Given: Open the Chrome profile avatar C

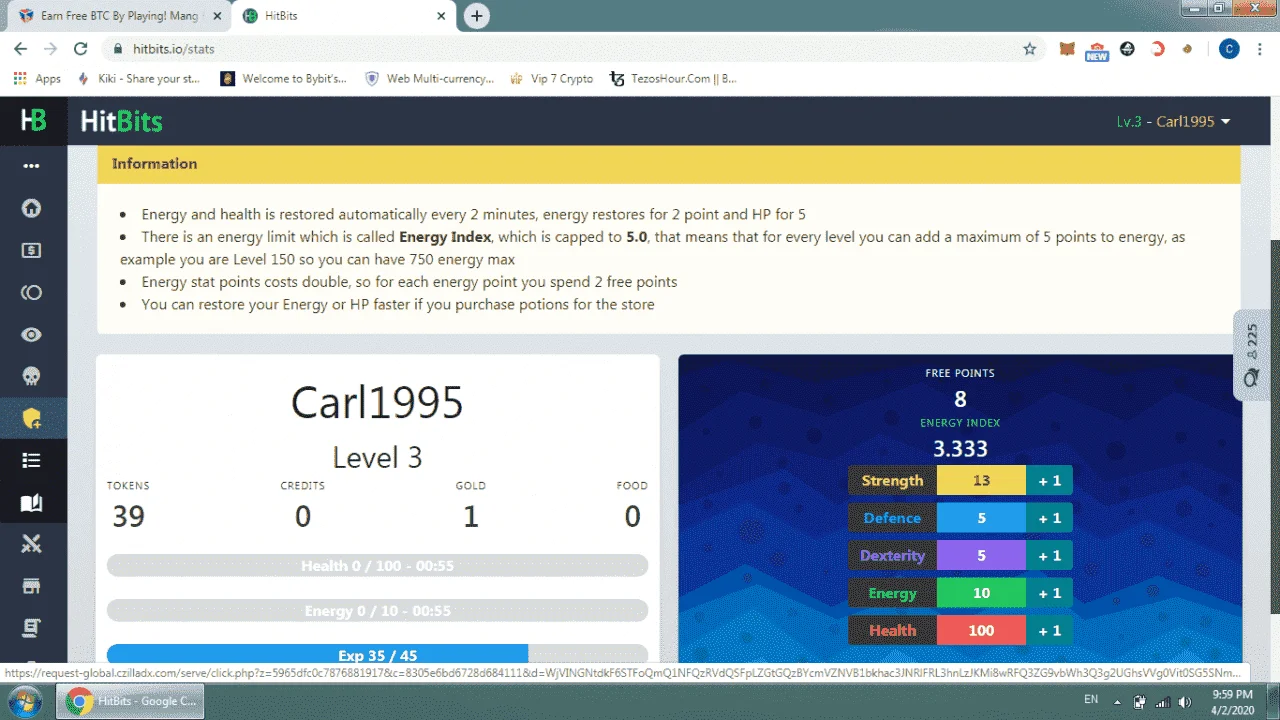Looking at the screenshot, I should 1229,49.
